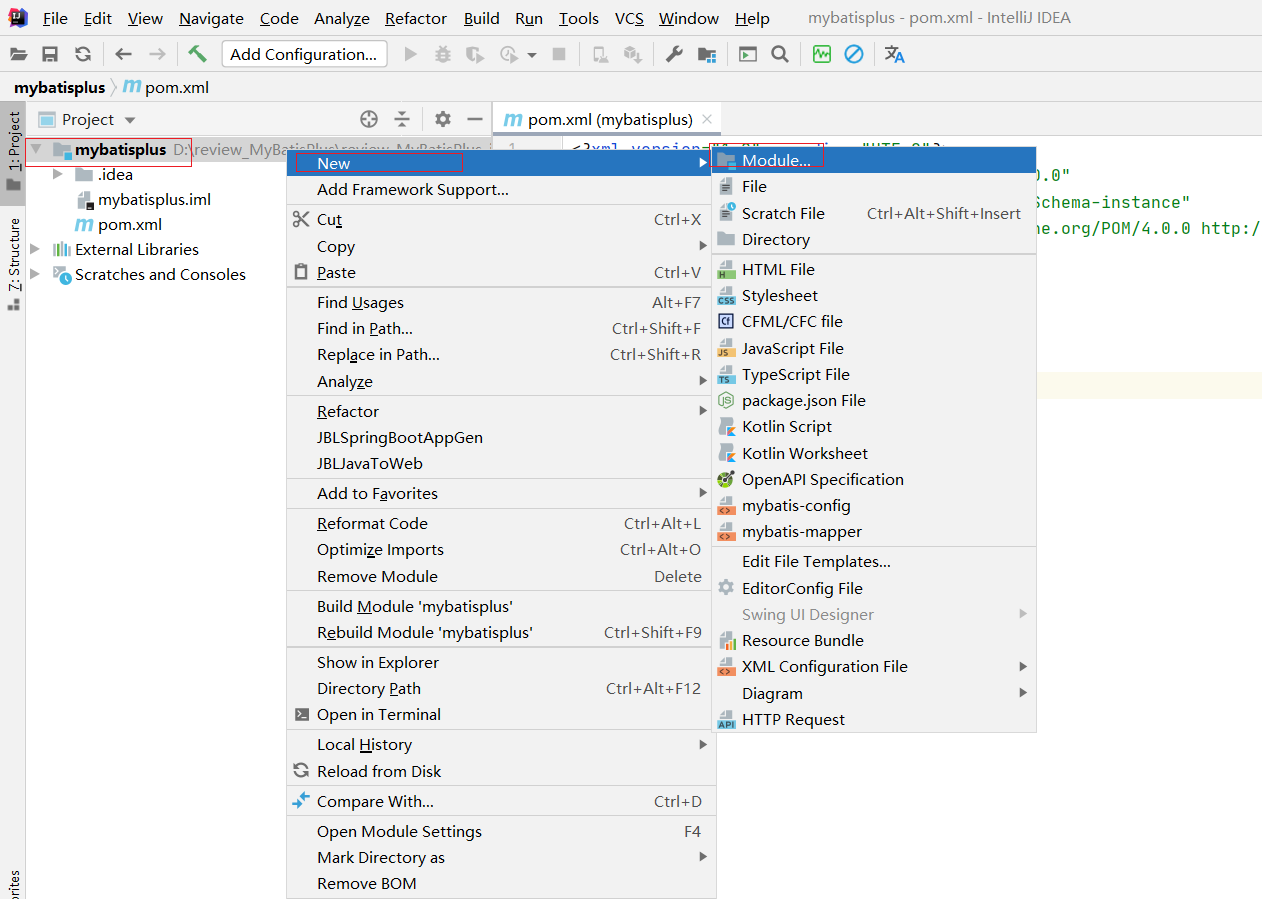Open Settings with the wrench icon
This screenshot has width=1262, height=899.
pyautogui.click(x=674, y=54)
